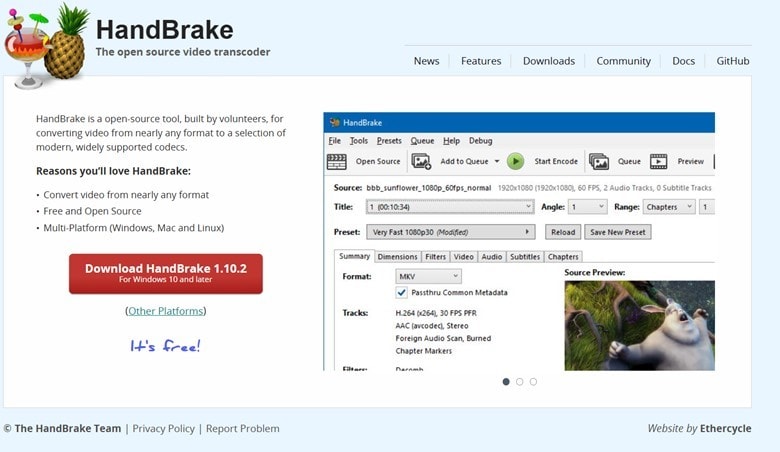Open the Privacy Policy link
Viewport: 780px width, 452px height.
click(x=164, y=428)
